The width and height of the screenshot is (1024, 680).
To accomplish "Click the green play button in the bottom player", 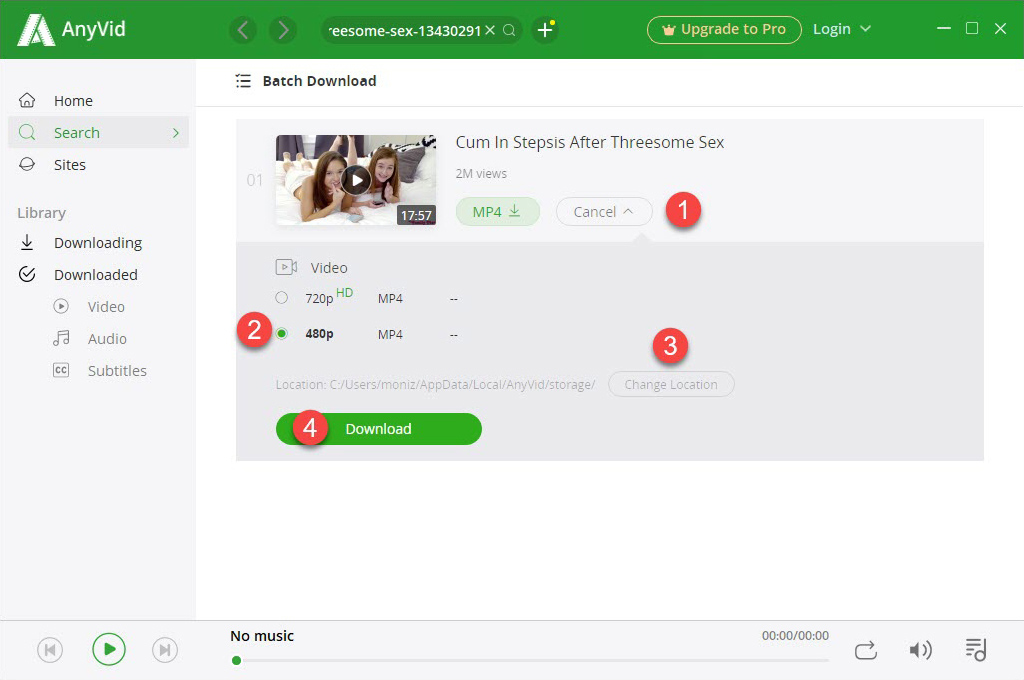I will [109, 649].
